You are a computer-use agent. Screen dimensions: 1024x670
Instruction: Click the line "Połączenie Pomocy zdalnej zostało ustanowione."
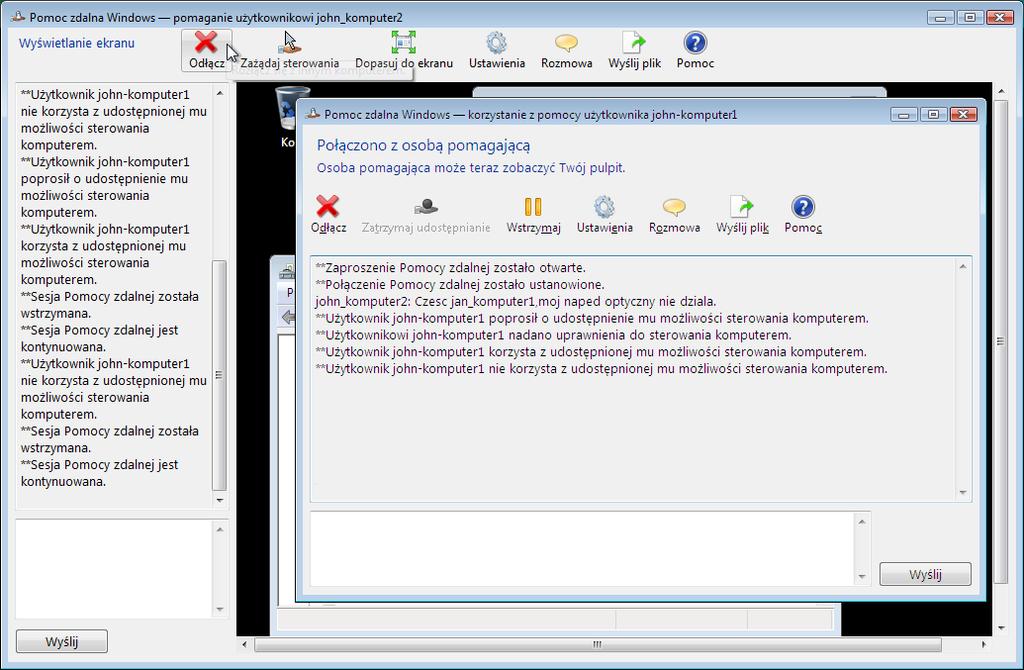[460, 285]
